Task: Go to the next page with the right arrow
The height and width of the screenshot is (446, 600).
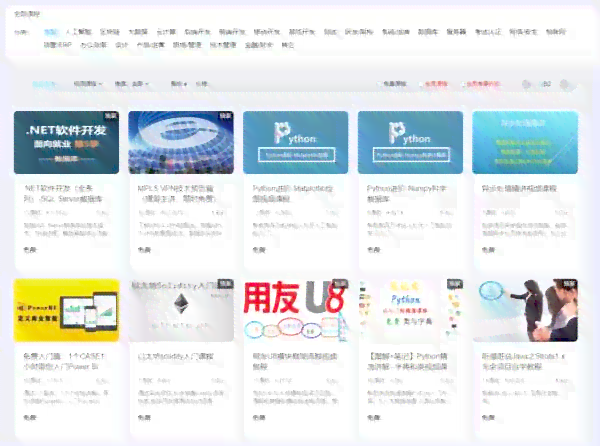Action: coord(564,84)
